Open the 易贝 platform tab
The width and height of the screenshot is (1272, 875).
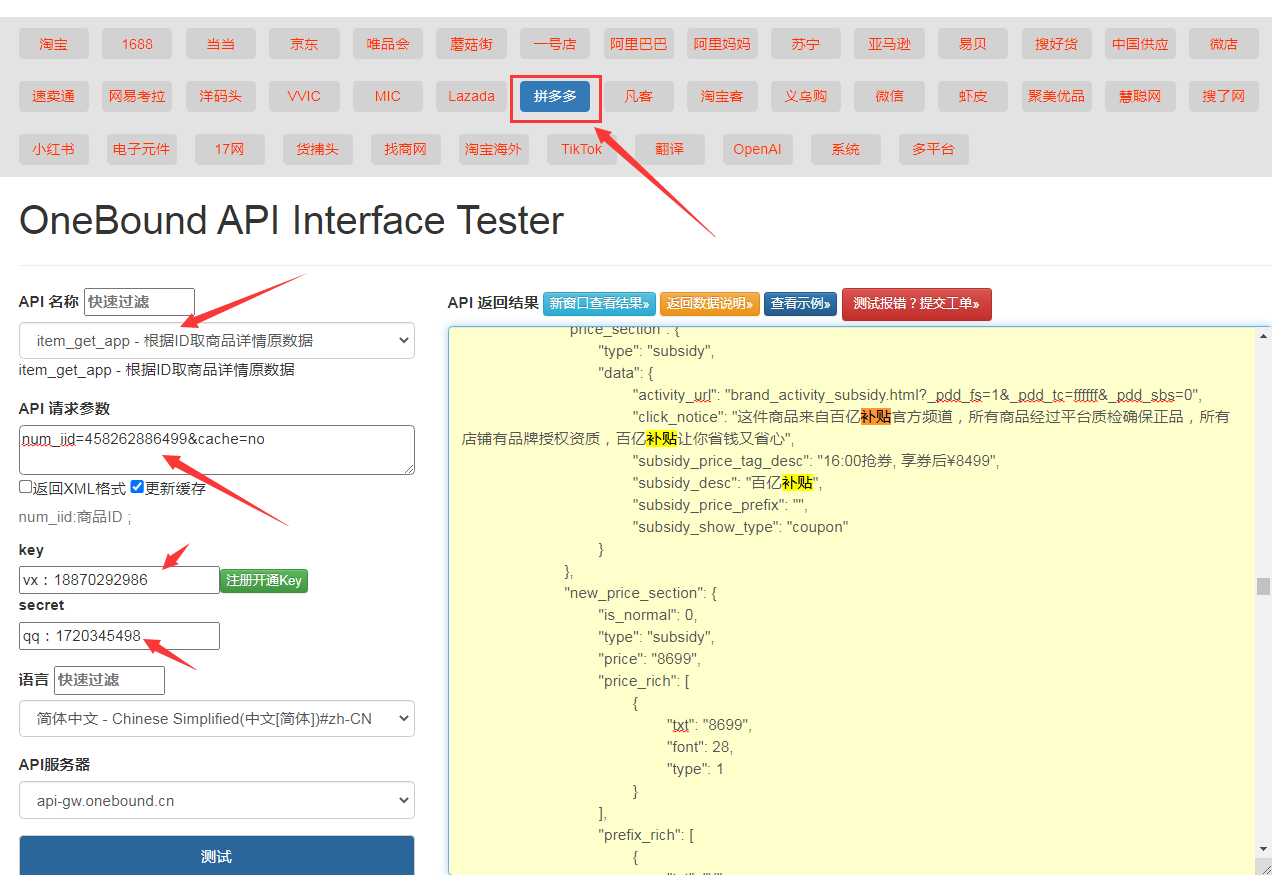[x=973, y=44]
